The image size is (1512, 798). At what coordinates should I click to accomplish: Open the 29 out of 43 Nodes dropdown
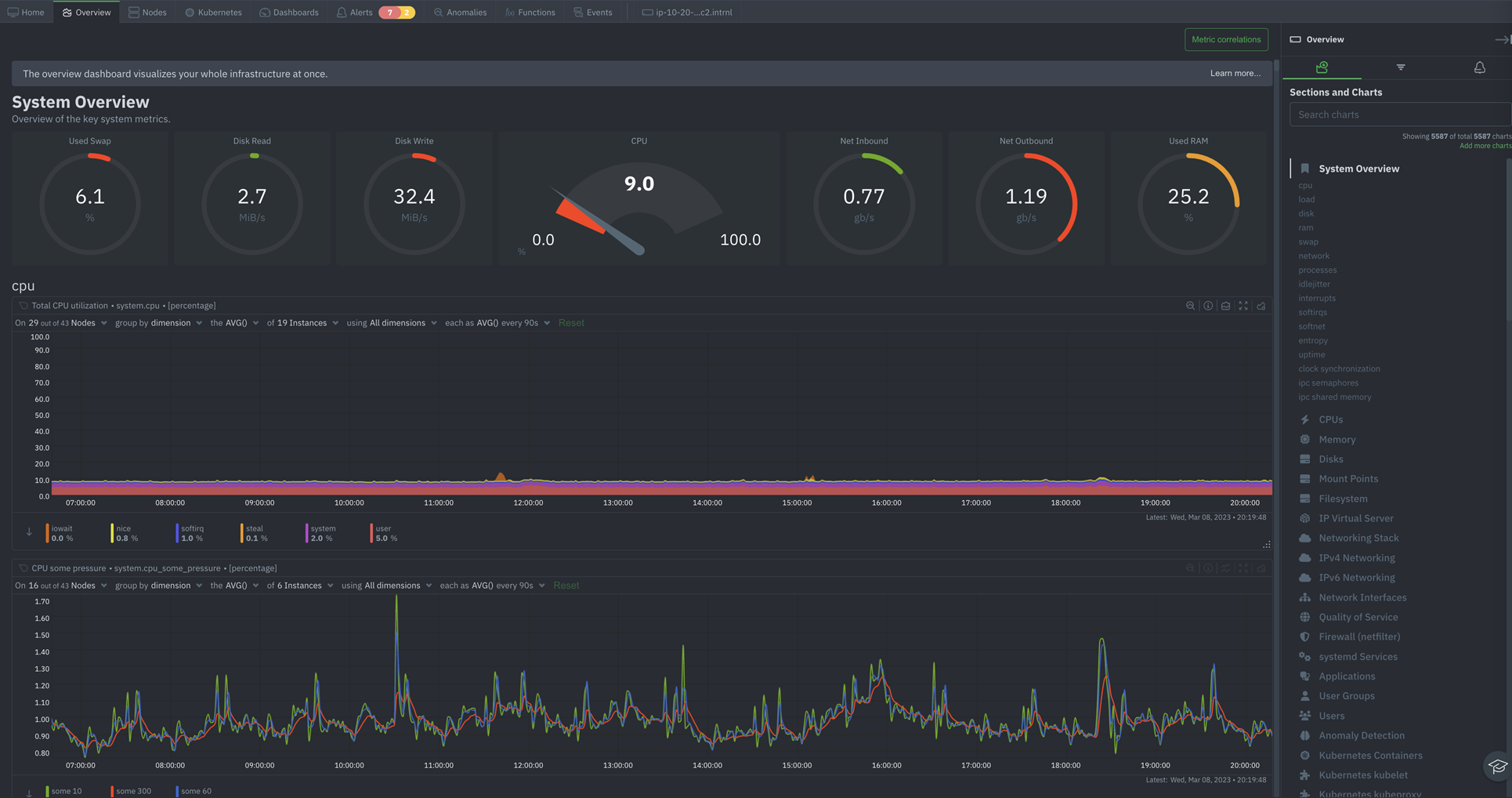coord(63,322)
